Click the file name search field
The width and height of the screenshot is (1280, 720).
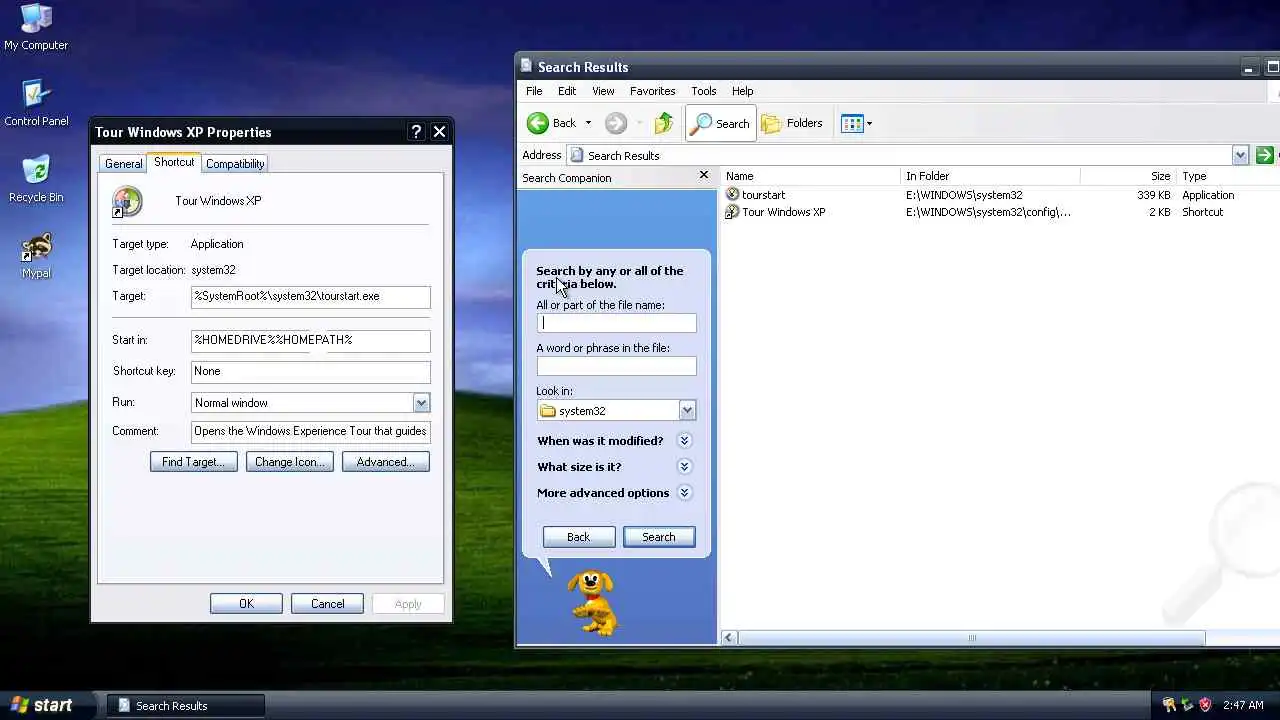pyautogui.click(x=617, y=323)
